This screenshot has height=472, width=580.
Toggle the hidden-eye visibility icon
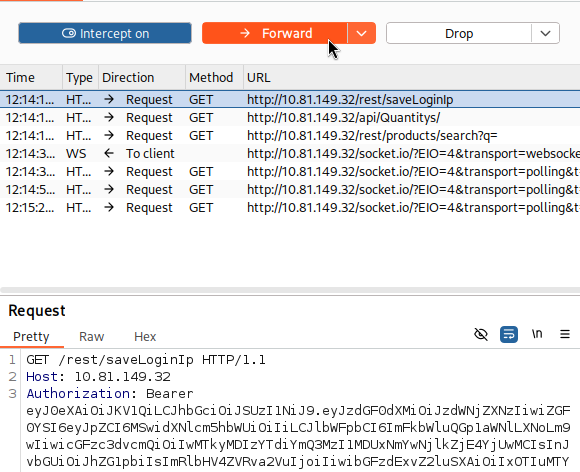pos(481,334)
